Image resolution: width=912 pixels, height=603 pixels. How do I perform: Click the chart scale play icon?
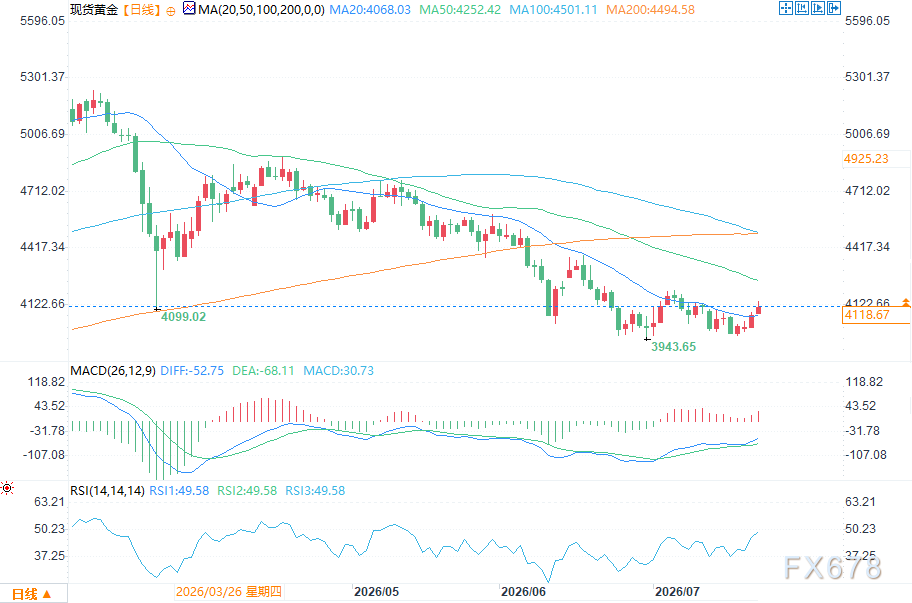point(818,8)
